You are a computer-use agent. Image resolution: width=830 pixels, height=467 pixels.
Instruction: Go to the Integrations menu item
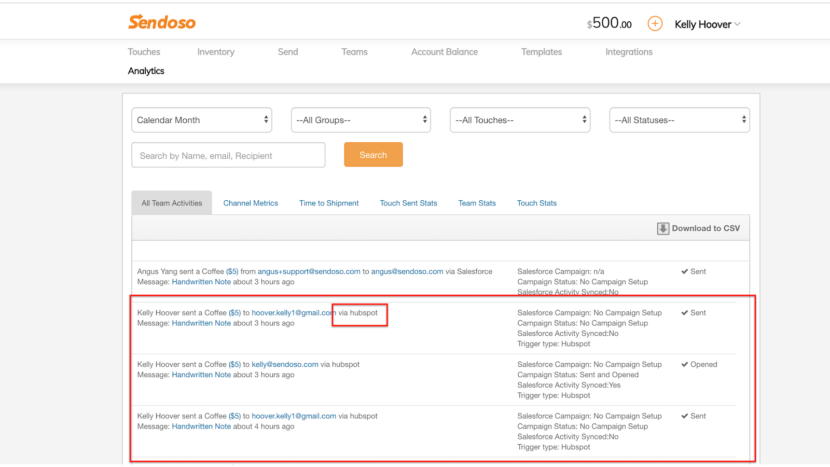(x=629, y=52)
